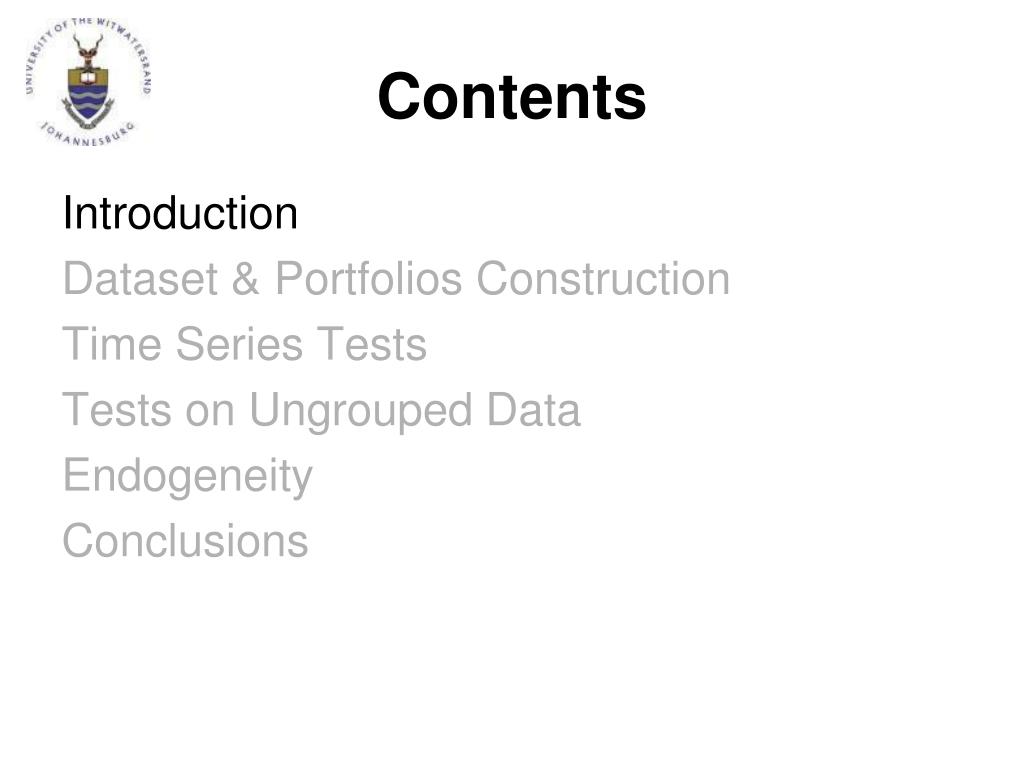This screenshot has height=768, width=1024.
Task: Select the Conclusions entry
Action: tap(185, 541)
